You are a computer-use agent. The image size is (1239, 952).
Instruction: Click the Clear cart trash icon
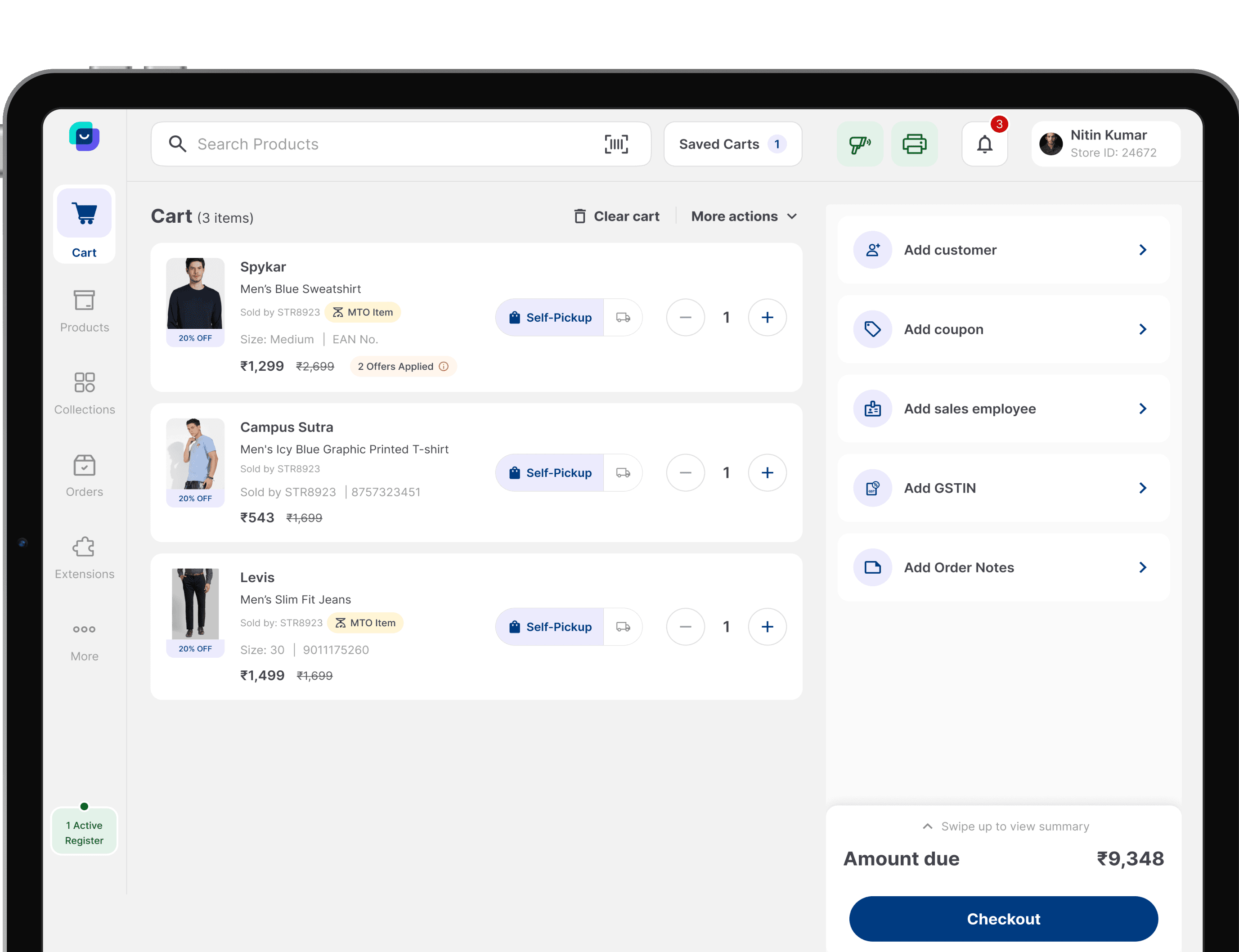579,216
